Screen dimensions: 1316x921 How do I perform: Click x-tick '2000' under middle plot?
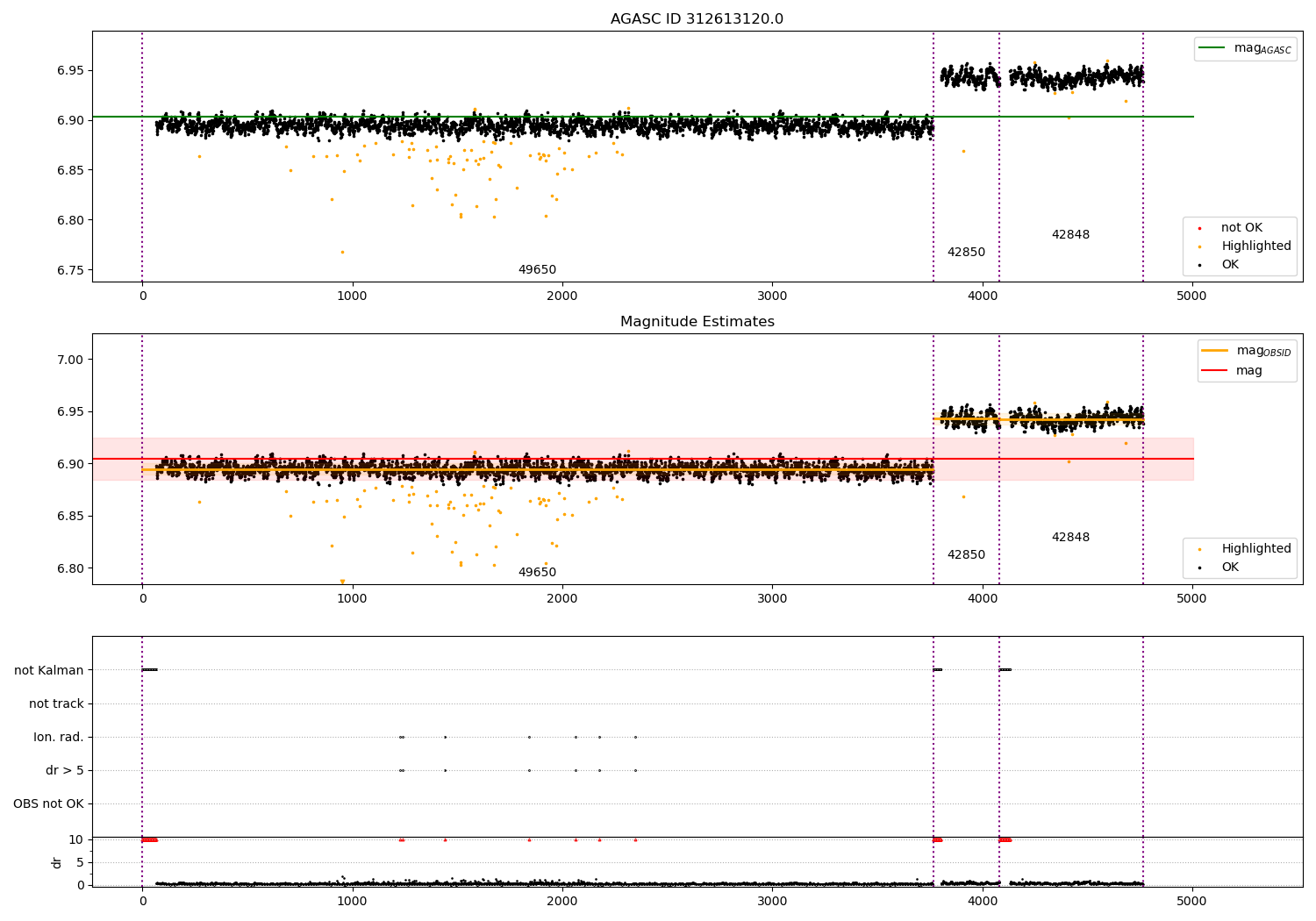point(562,599)
